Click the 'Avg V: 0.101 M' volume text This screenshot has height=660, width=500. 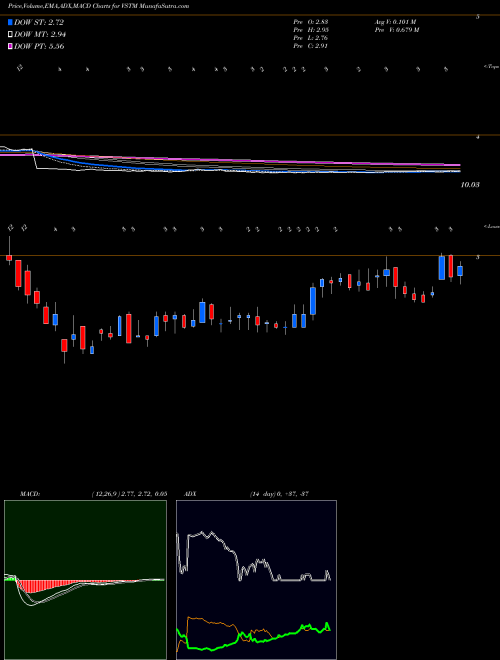[395, 22]
